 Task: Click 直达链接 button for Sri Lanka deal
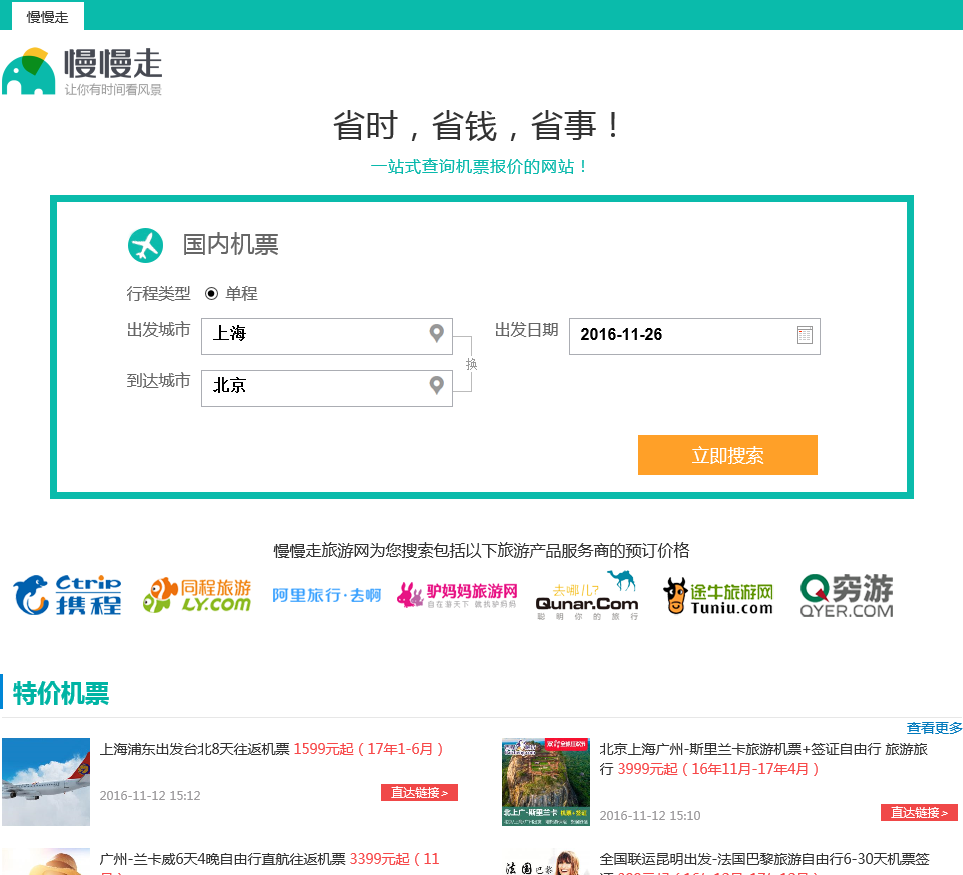tap(919, 812)
